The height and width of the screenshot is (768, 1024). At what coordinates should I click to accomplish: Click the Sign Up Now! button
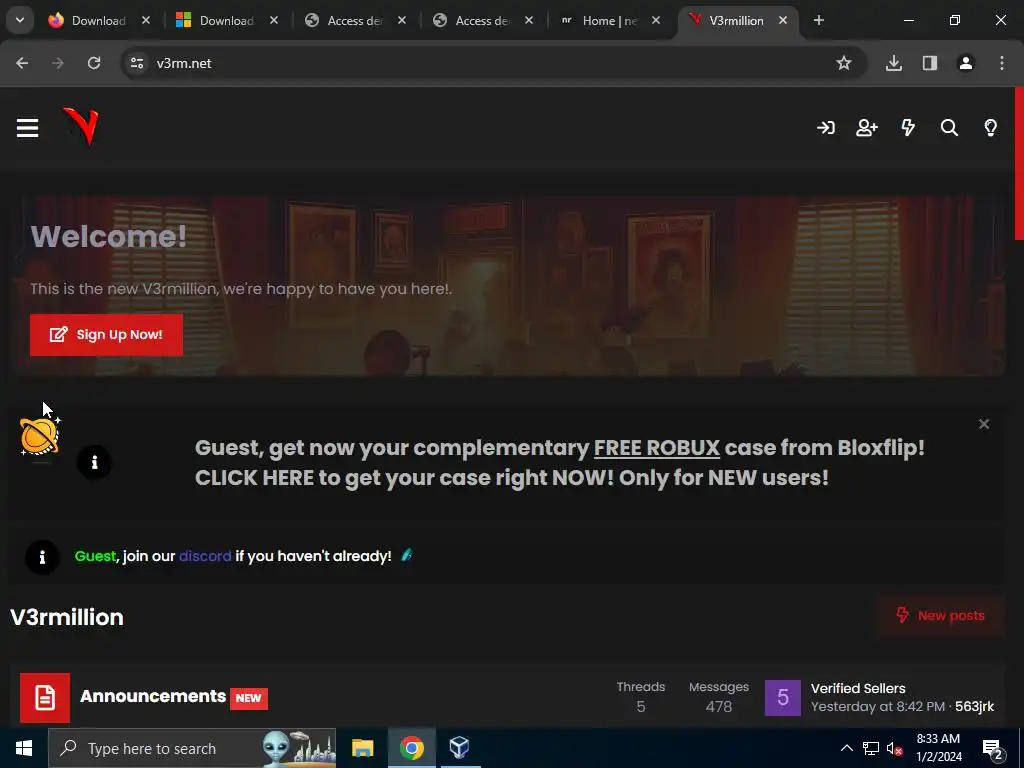click(106, 335)
